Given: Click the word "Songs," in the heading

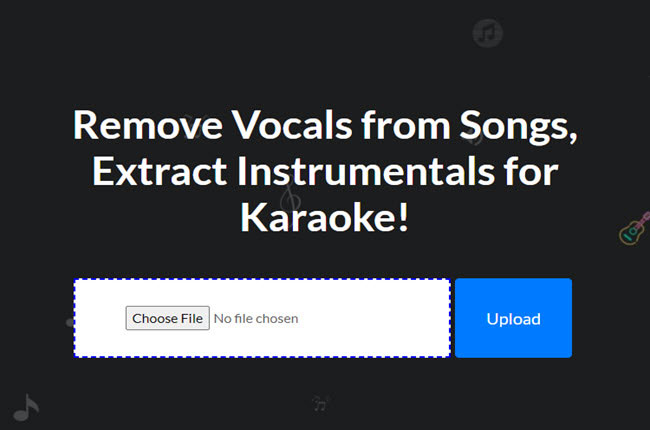Looking at the screenshot, I should (513, 125).
